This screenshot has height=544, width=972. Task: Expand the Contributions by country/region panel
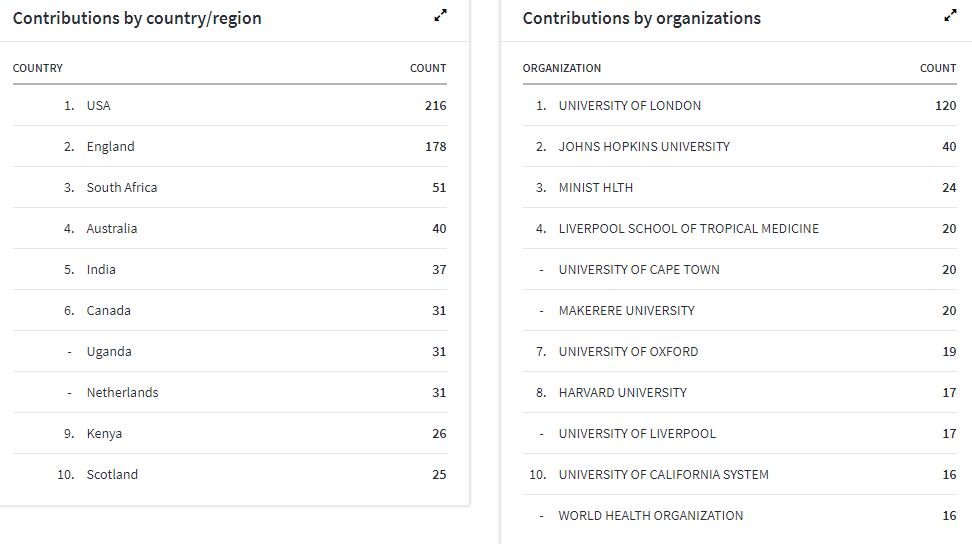(x=440, y=15)
